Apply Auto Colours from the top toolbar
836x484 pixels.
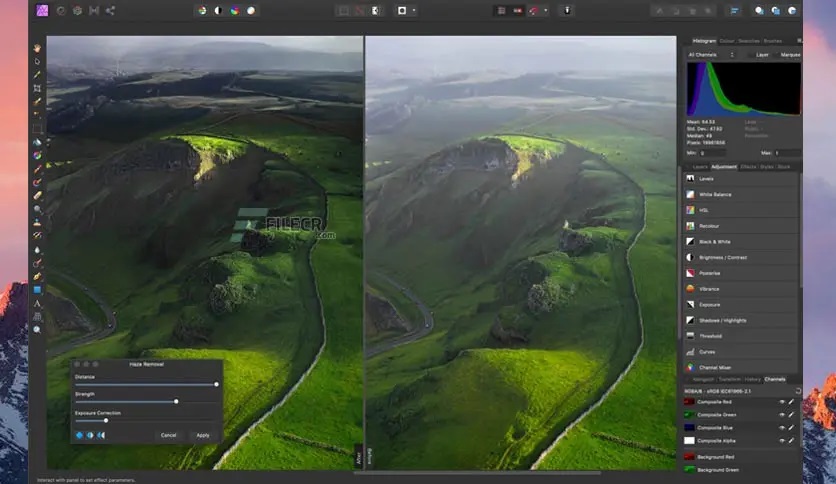235,11
